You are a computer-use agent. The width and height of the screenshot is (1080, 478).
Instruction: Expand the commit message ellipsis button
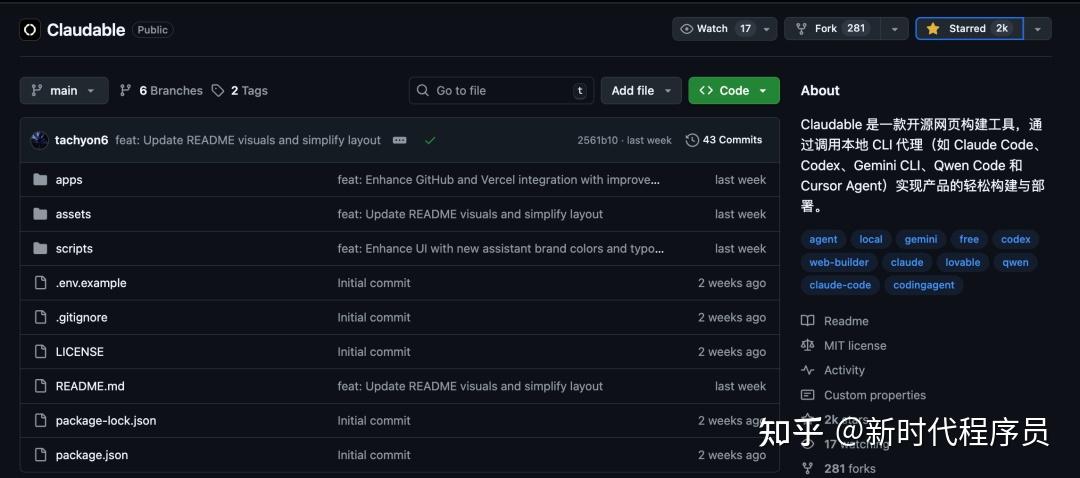click(399, 140)
